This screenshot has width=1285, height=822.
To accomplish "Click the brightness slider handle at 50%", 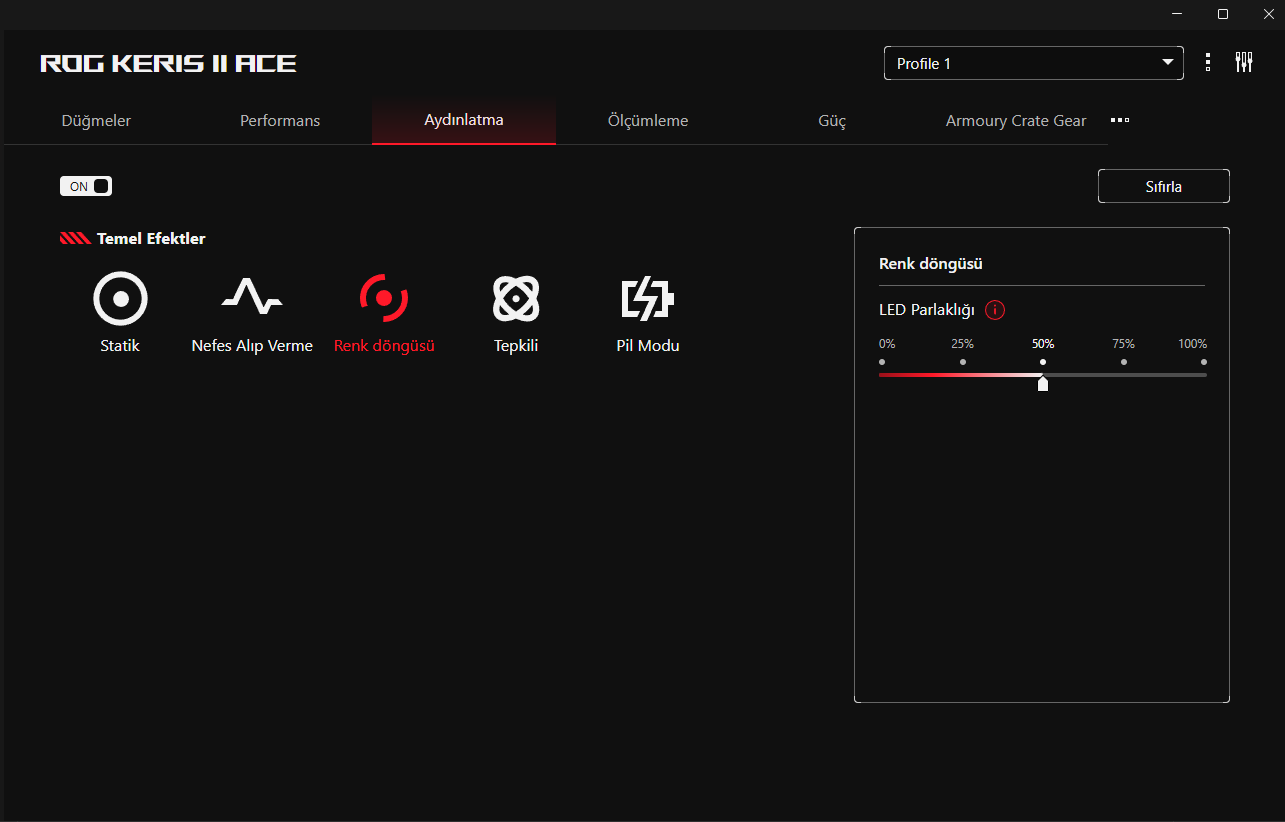I will click(x=1043, y=382).
